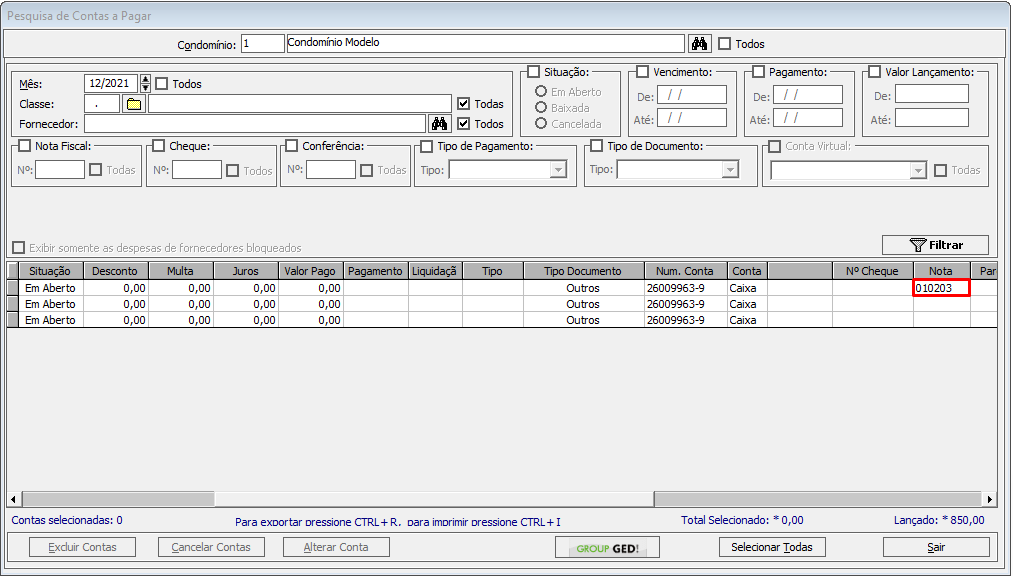
Task: Click the Multa column header
Action: pos(181,271)
